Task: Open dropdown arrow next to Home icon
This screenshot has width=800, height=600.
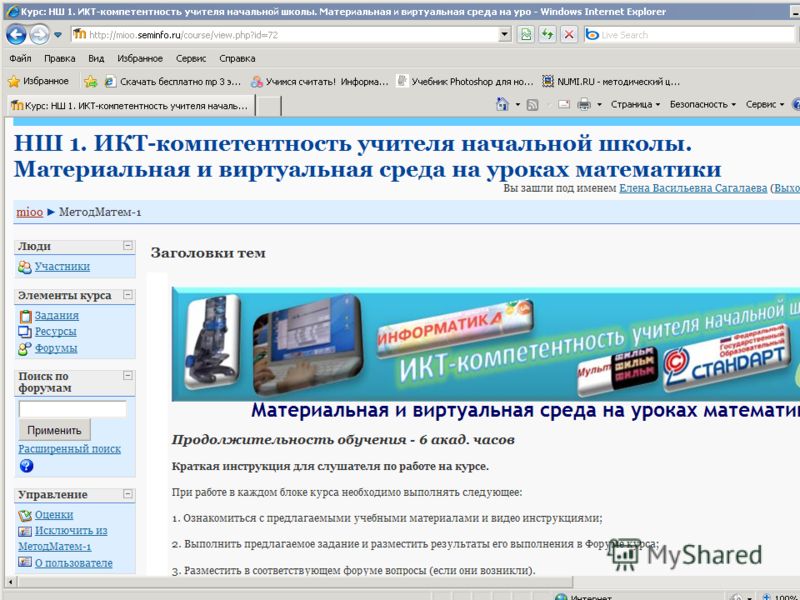Action: 517,105
